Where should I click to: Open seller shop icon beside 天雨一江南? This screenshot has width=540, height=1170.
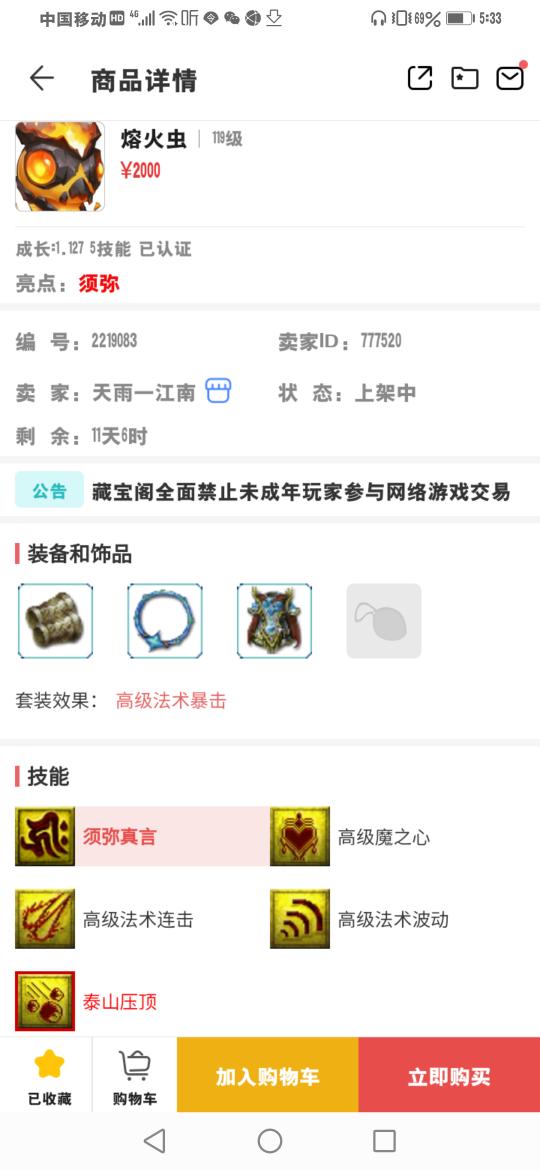(x=219, y=391)
